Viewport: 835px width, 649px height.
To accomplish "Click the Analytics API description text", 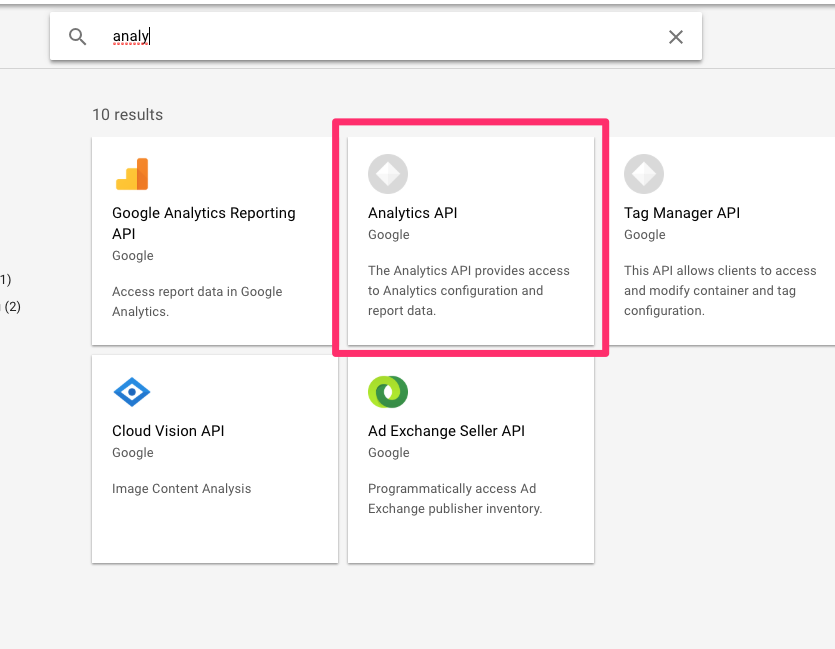I will click(470, 291).
